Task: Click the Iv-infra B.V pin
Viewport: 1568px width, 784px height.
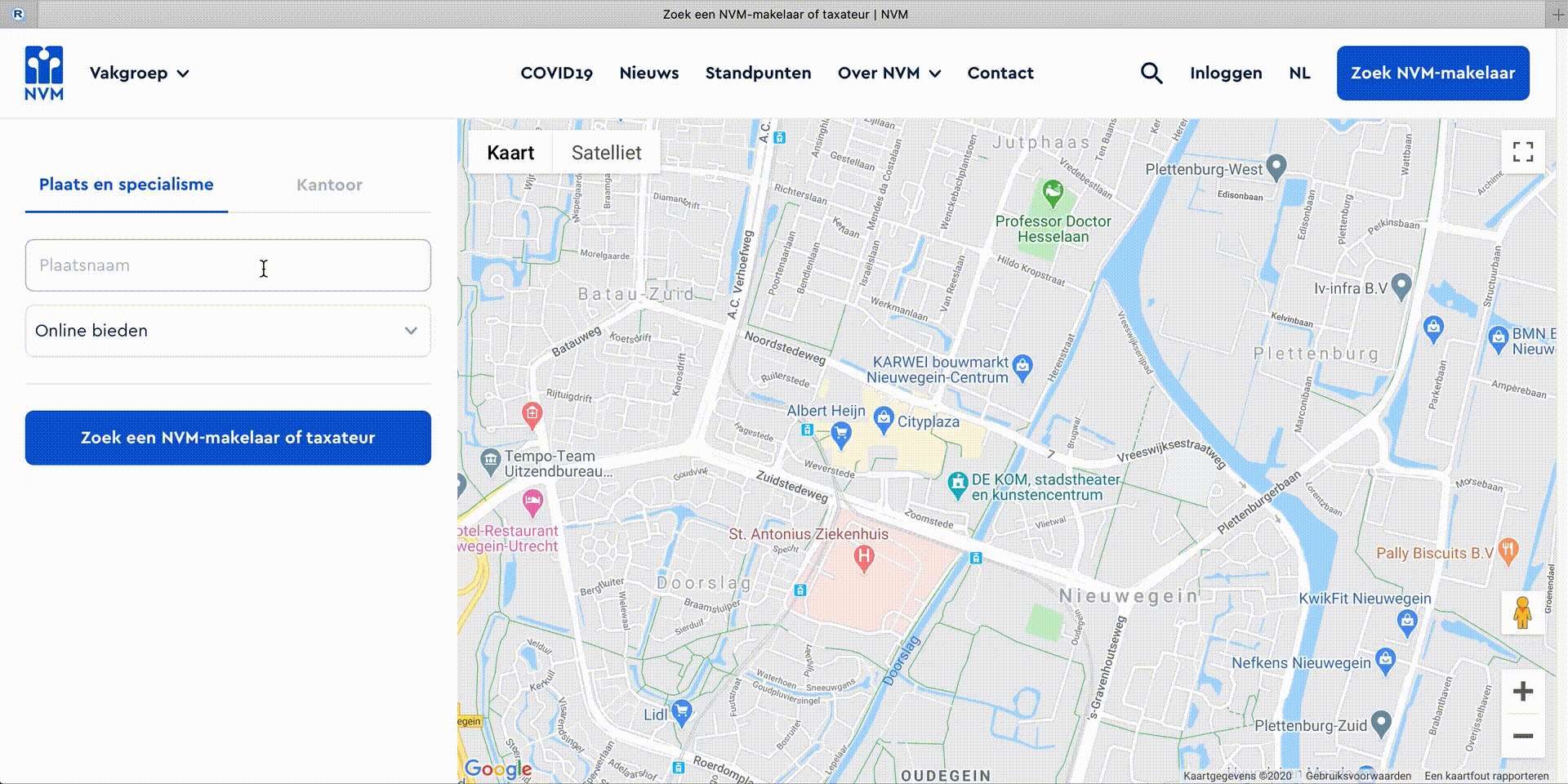Action: (x=1401, y=286)
